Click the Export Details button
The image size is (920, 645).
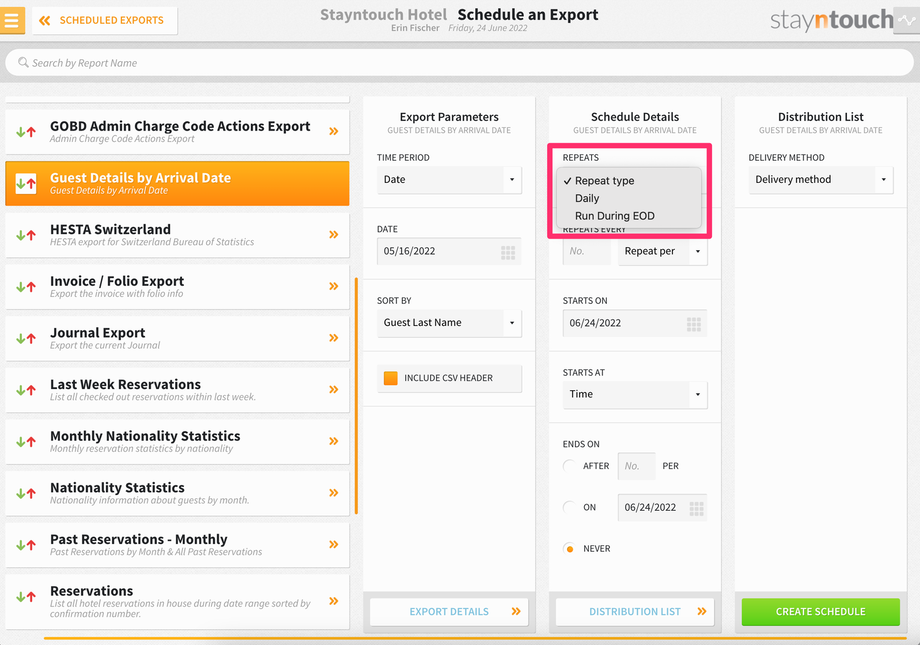[x=449, y=612]
